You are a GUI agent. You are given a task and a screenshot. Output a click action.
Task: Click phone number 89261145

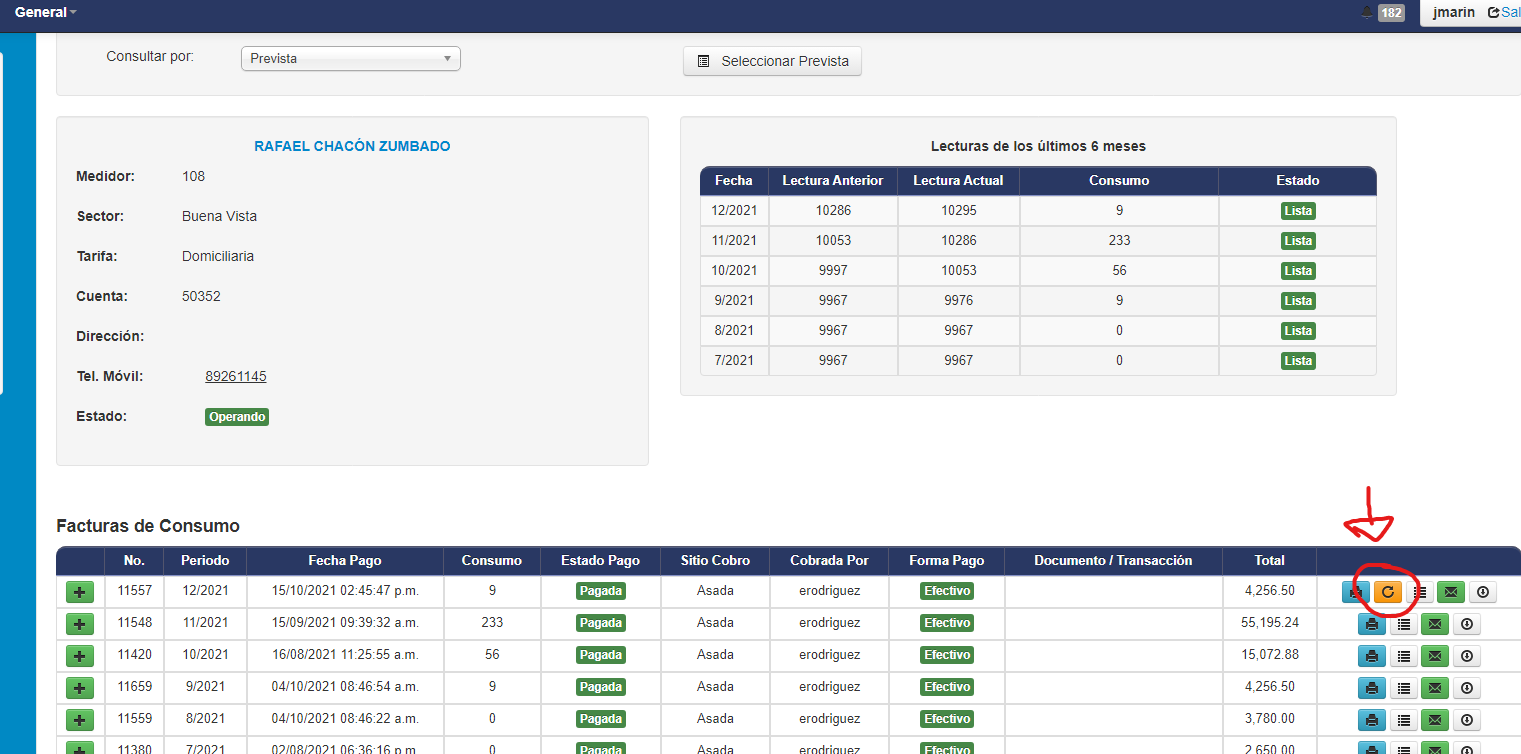pos(236,377)
